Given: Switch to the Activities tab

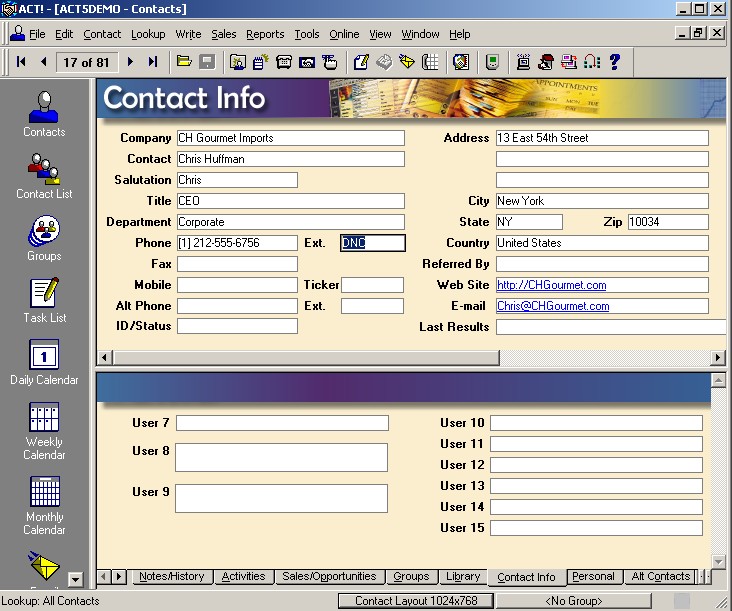Looking at the screenshot, I should pos(243,576).
